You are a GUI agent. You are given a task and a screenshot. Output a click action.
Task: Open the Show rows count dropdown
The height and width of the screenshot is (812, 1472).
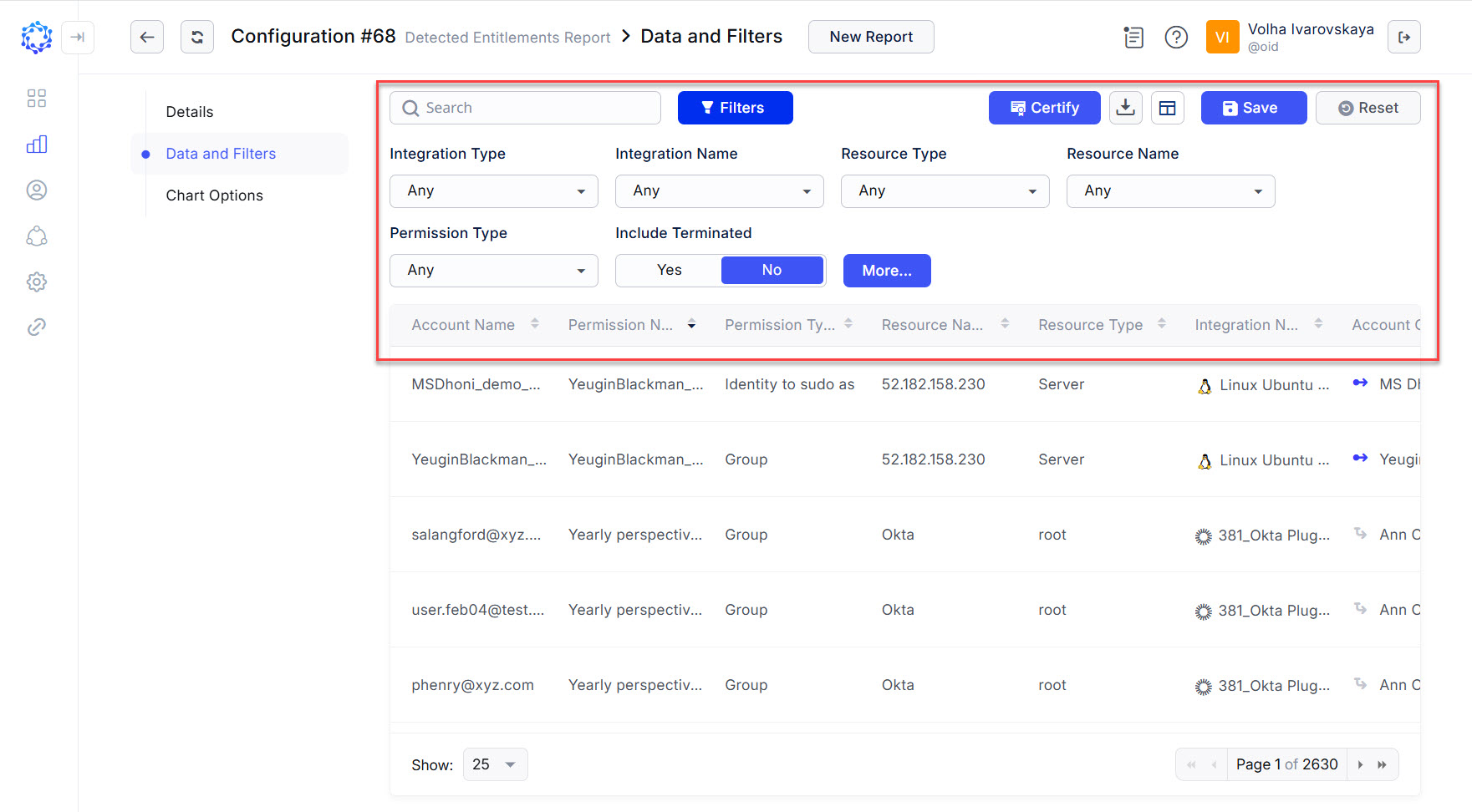[495, 764]
